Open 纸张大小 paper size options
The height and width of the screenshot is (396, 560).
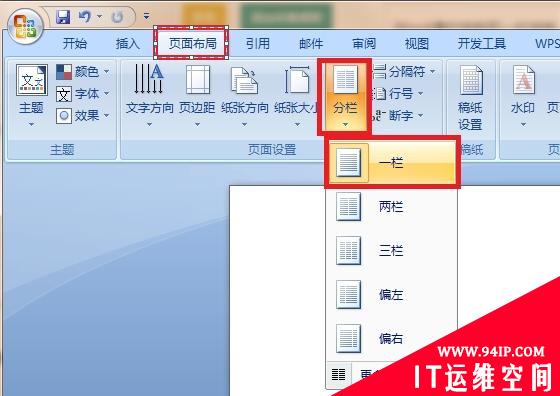click(296, 96)
